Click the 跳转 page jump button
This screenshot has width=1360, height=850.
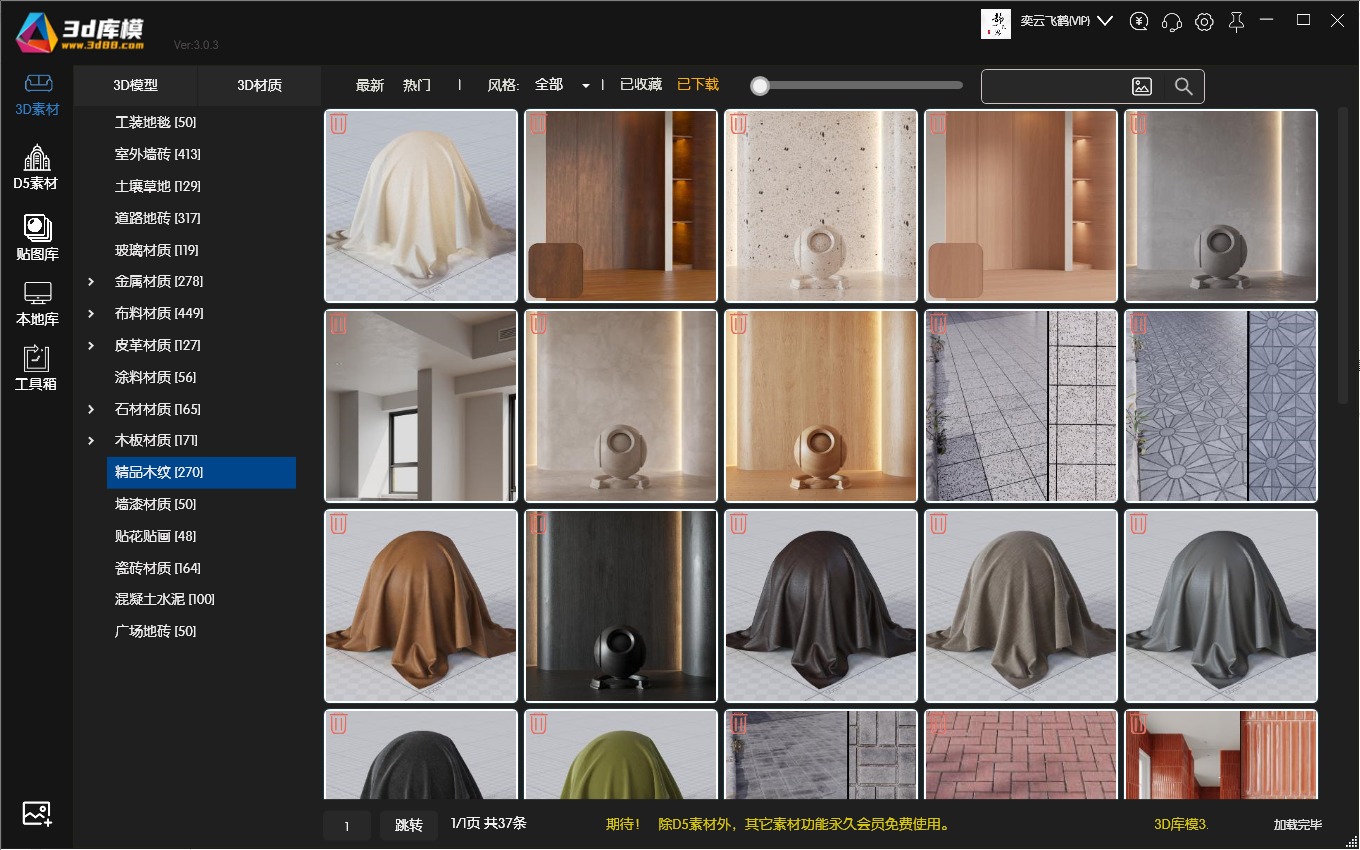tap(408, 825)
